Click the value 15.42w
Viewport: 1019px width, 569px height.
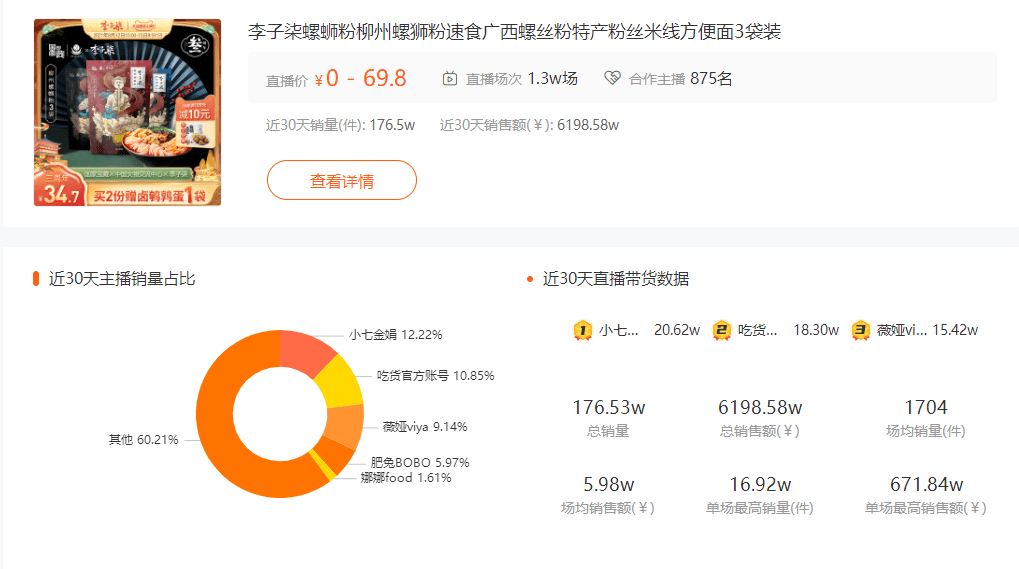(955, 330)
